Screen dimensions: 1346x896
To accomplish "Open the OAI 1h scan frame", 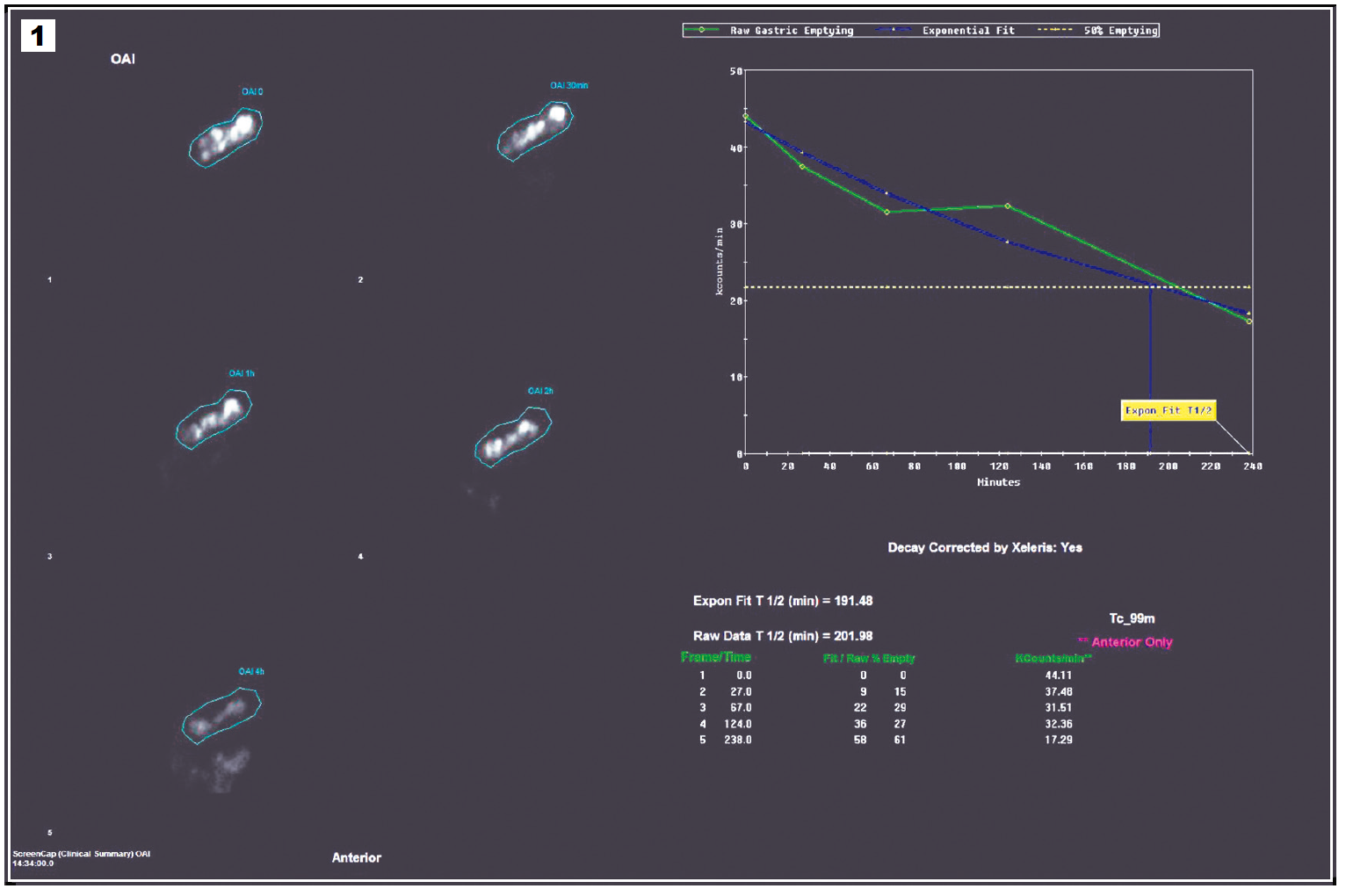I will pos(213,418).
